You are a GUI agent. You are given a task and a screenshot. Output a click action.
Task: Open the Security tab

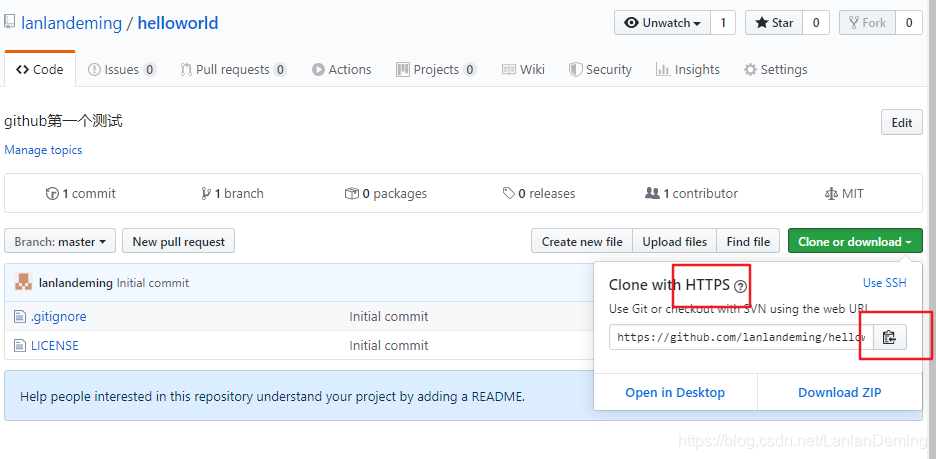(600, 69)
